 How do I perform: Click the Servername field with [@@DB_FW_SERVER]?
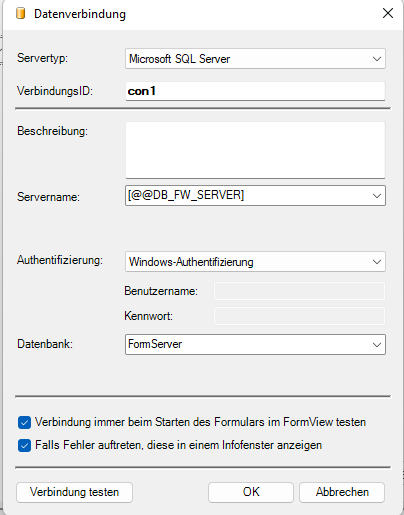click(255, 196)
